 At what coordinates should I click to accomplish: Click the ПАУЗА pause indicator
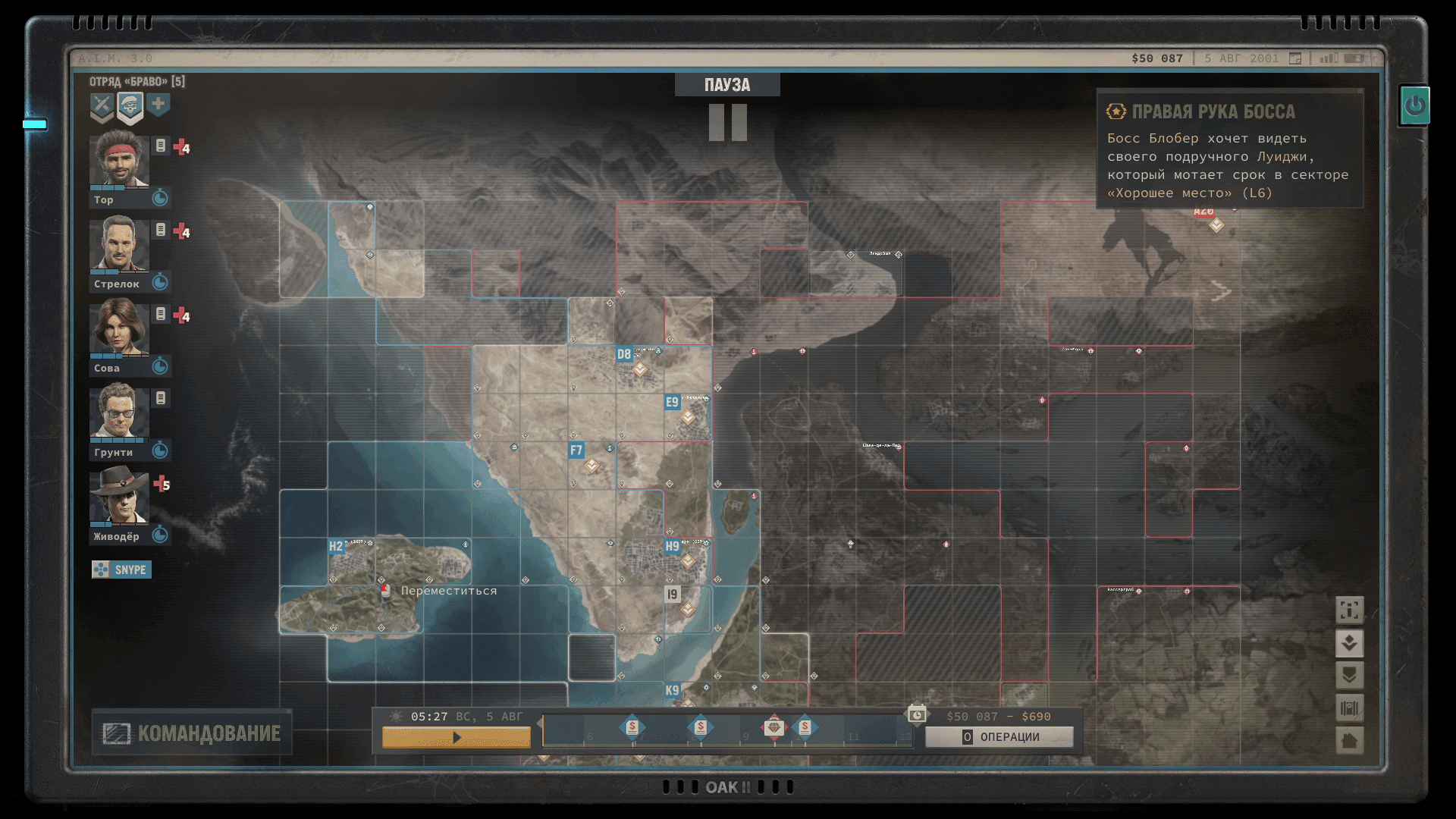(727, 84)
